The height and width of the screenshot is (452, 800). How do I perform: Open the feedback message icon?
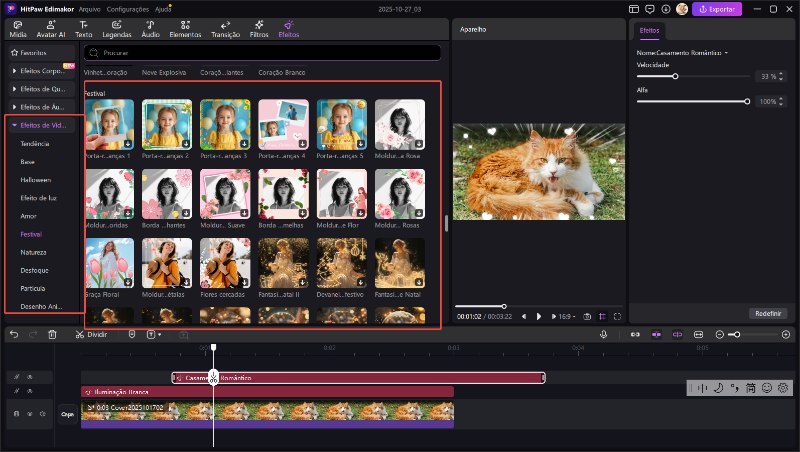click(x=649, y=9)
